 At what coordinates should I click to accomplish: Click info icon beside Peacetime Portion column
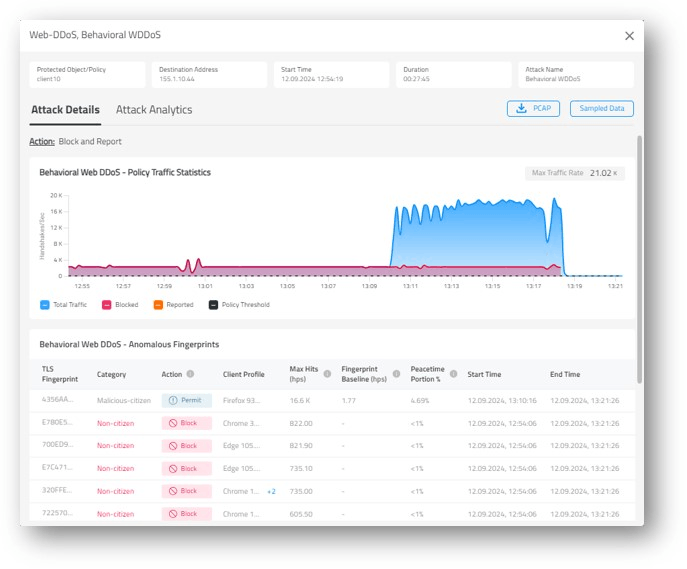click(x=453, y=374)
